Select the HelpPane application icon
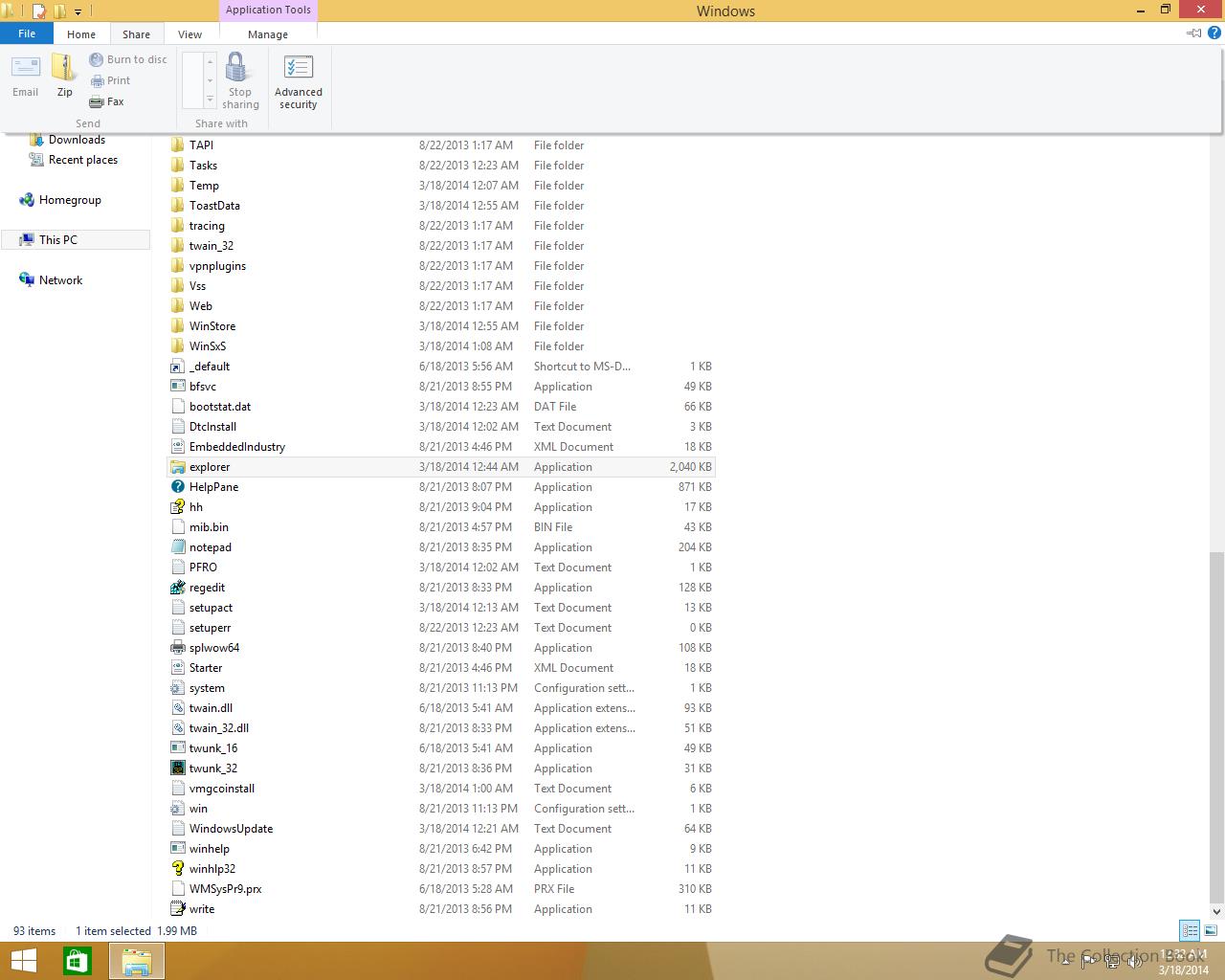Viewport: 1225px width, 980px height. point(177,487)
